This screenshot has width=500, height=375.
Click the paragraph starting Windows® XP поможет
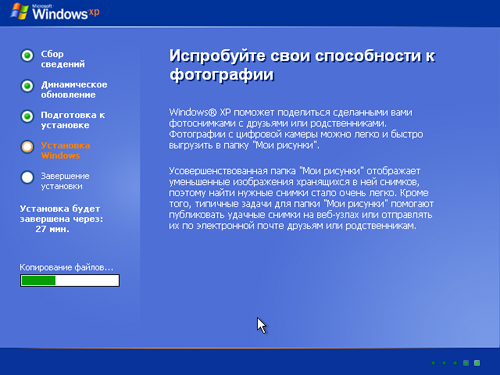coord(296,129)
